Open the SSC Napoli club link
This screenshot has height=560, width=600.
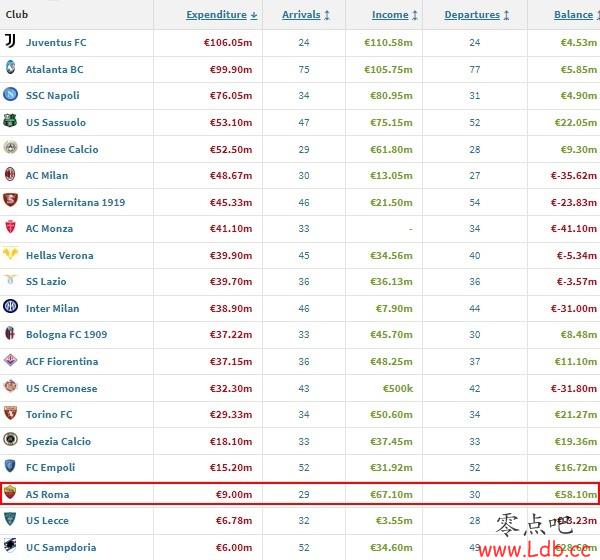(x=53, y=96)
